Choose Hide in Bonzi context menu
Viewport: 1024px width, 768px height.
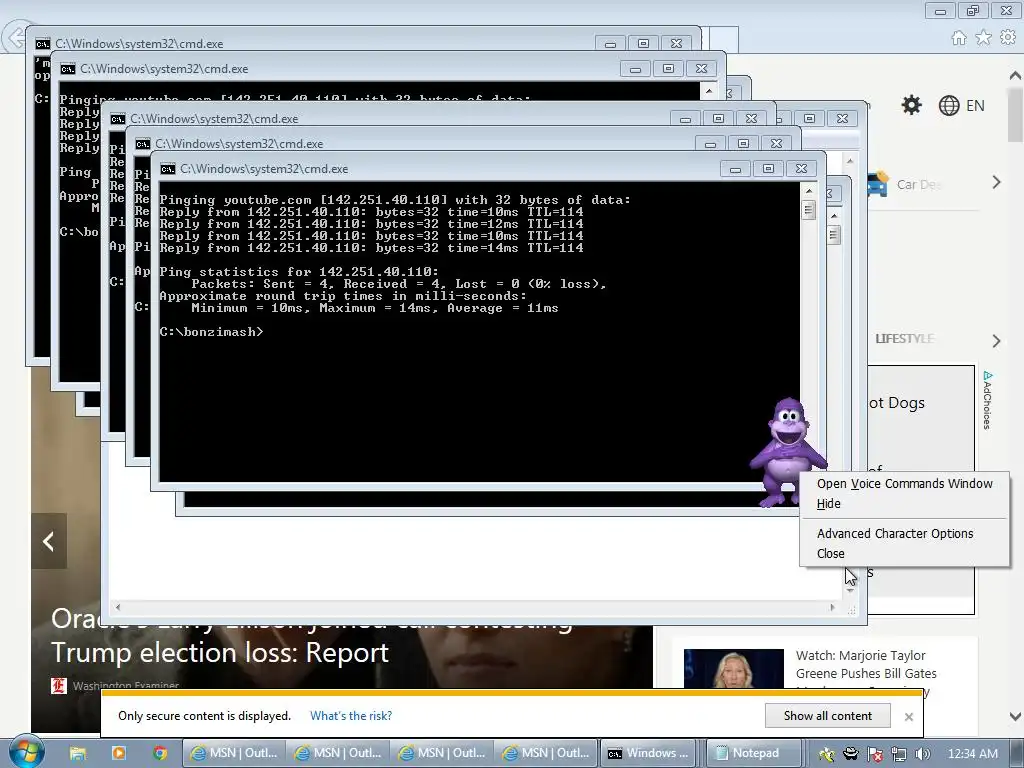click(904, 504)
